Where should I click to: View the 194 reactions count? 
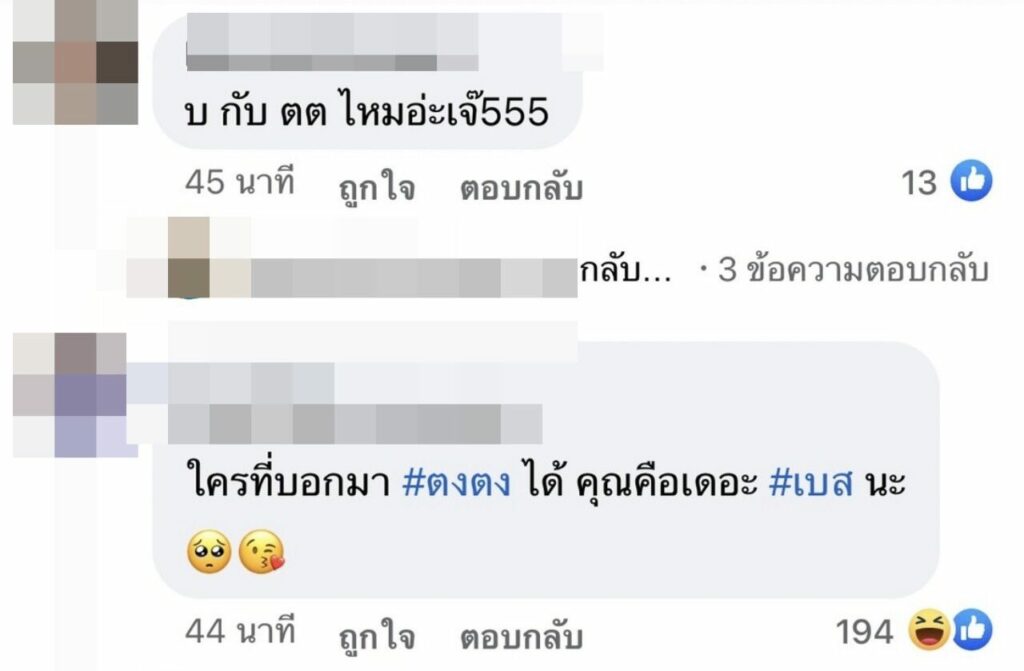[x=865, y=632]
